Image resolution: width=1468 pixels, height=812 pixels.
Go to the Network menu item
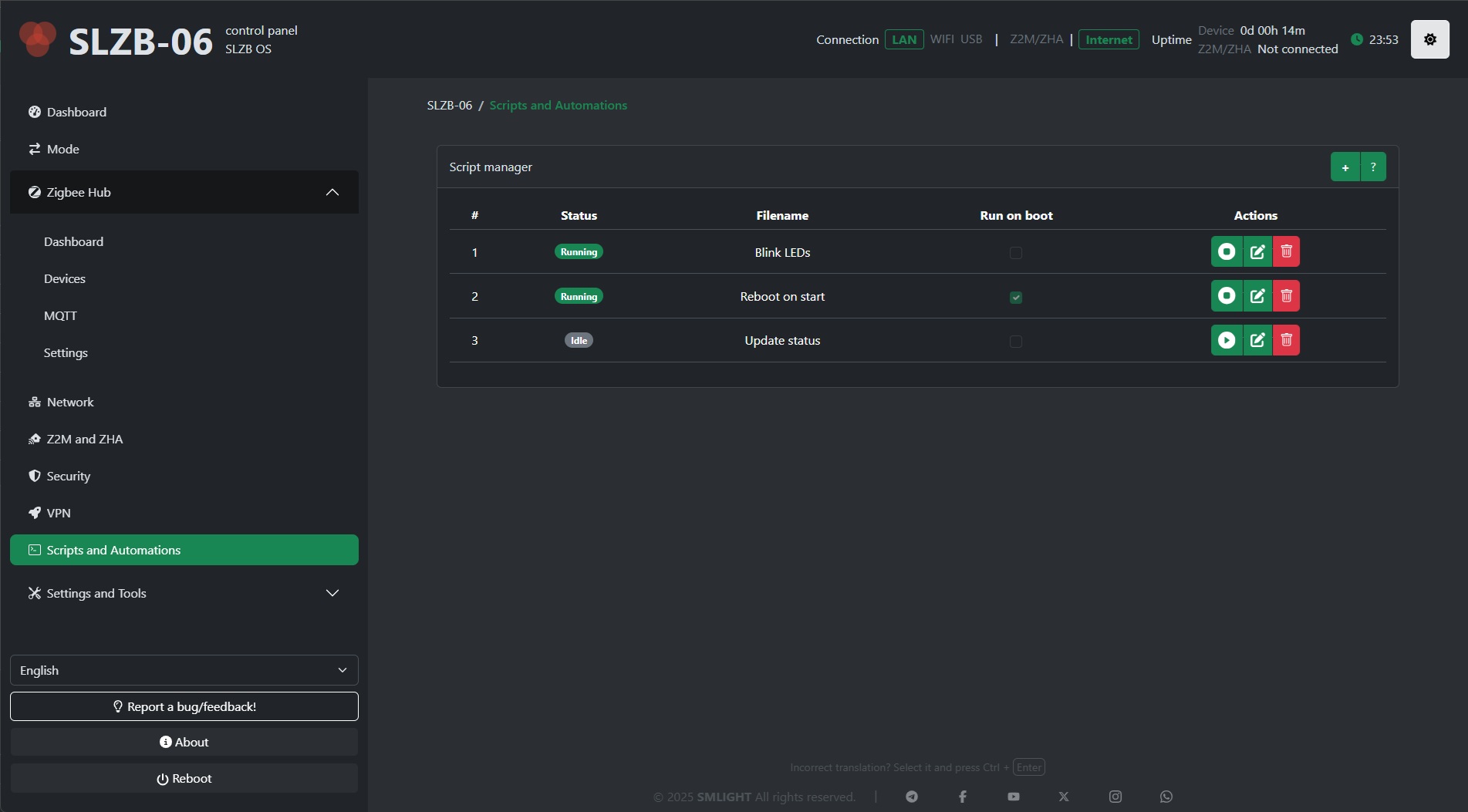click(70, 402)
